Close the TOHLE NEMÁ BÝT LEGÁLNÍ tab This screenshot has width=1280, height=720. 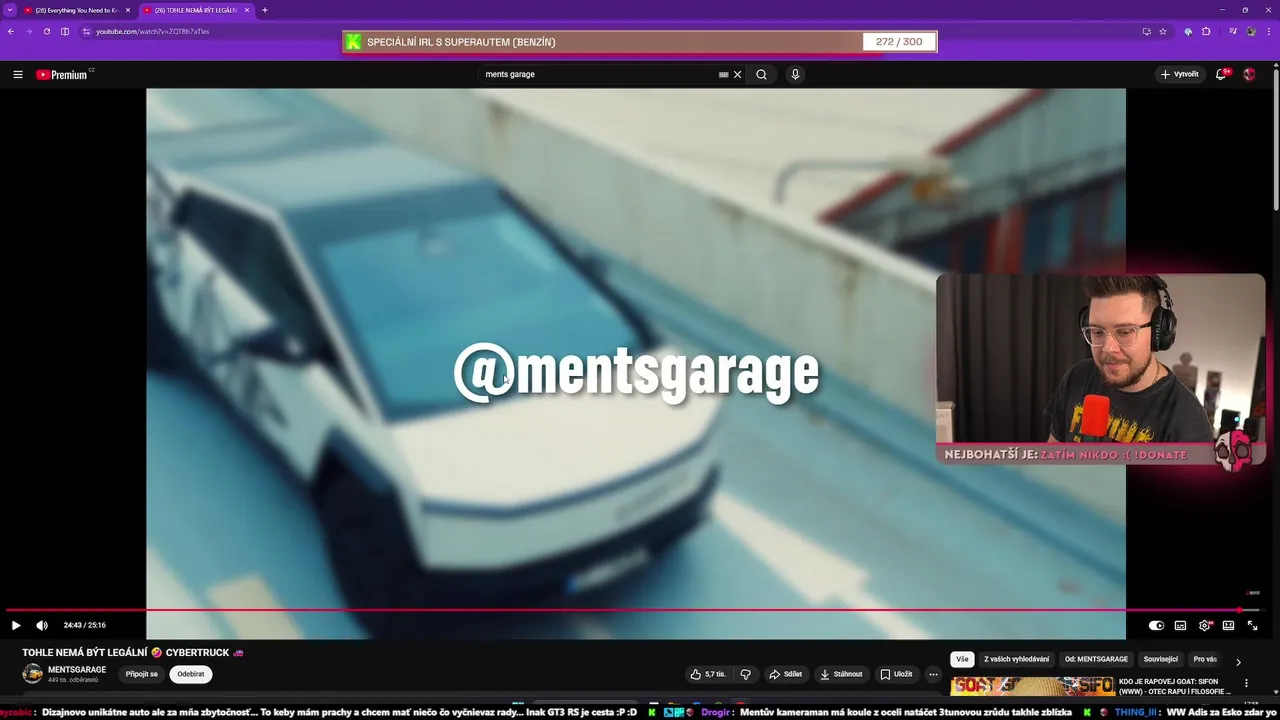[247, 10]
